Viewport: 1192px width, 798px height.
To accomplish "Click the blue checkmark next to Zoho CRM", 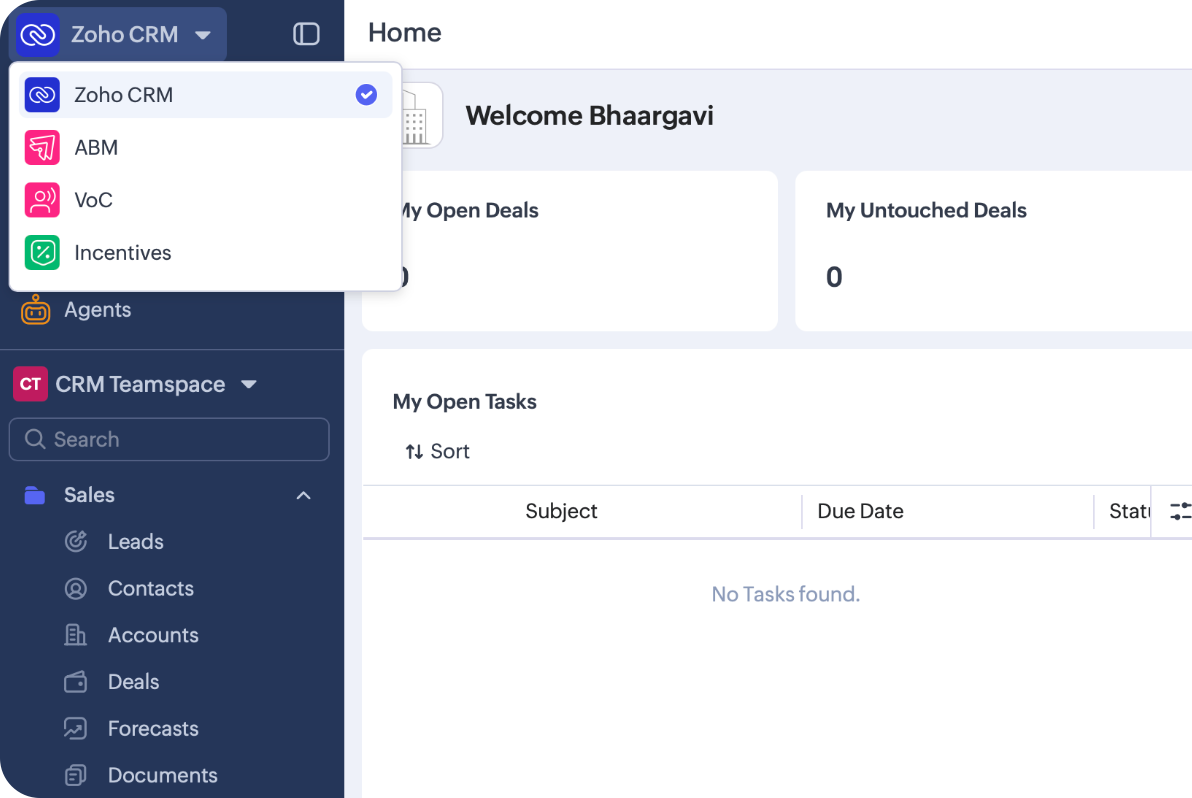I will click(366, 95).
